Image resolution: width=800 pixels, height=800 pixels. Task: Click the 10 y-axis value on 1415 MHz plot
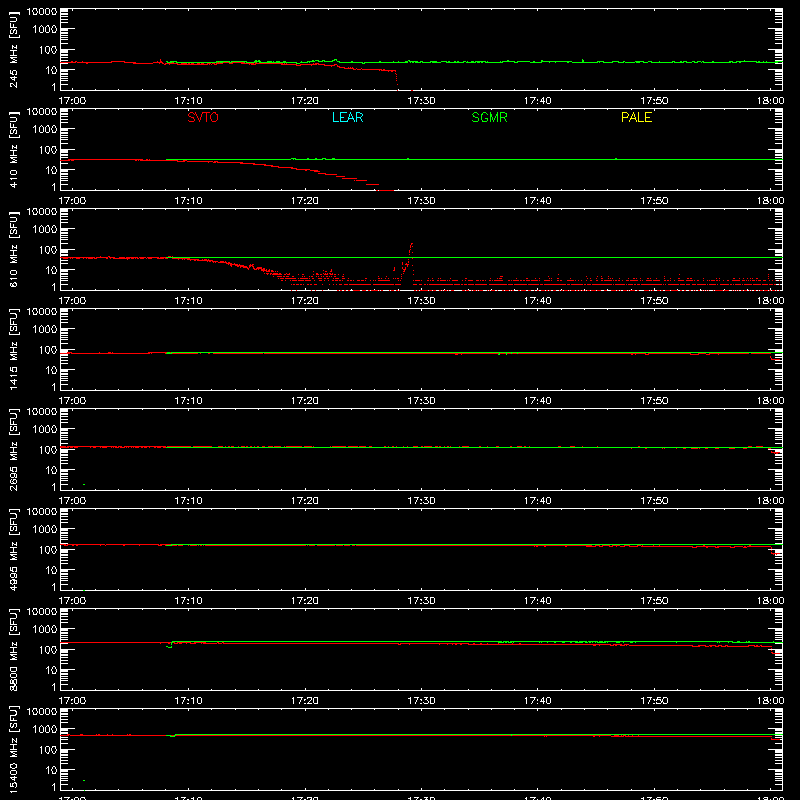[51, 370]
